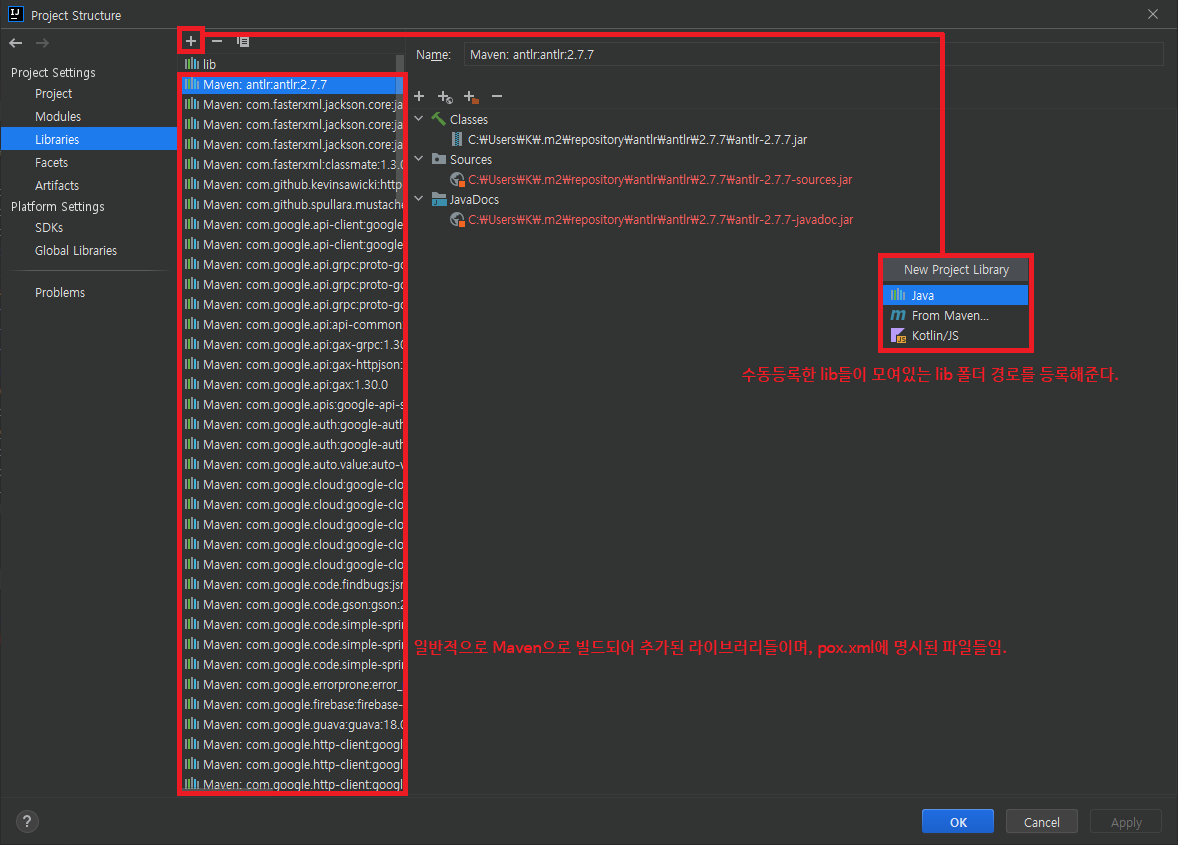This screenshot has height=845, width=1178.
Task: Open the Artifacts settings page
Action: (x=57, y=186)
